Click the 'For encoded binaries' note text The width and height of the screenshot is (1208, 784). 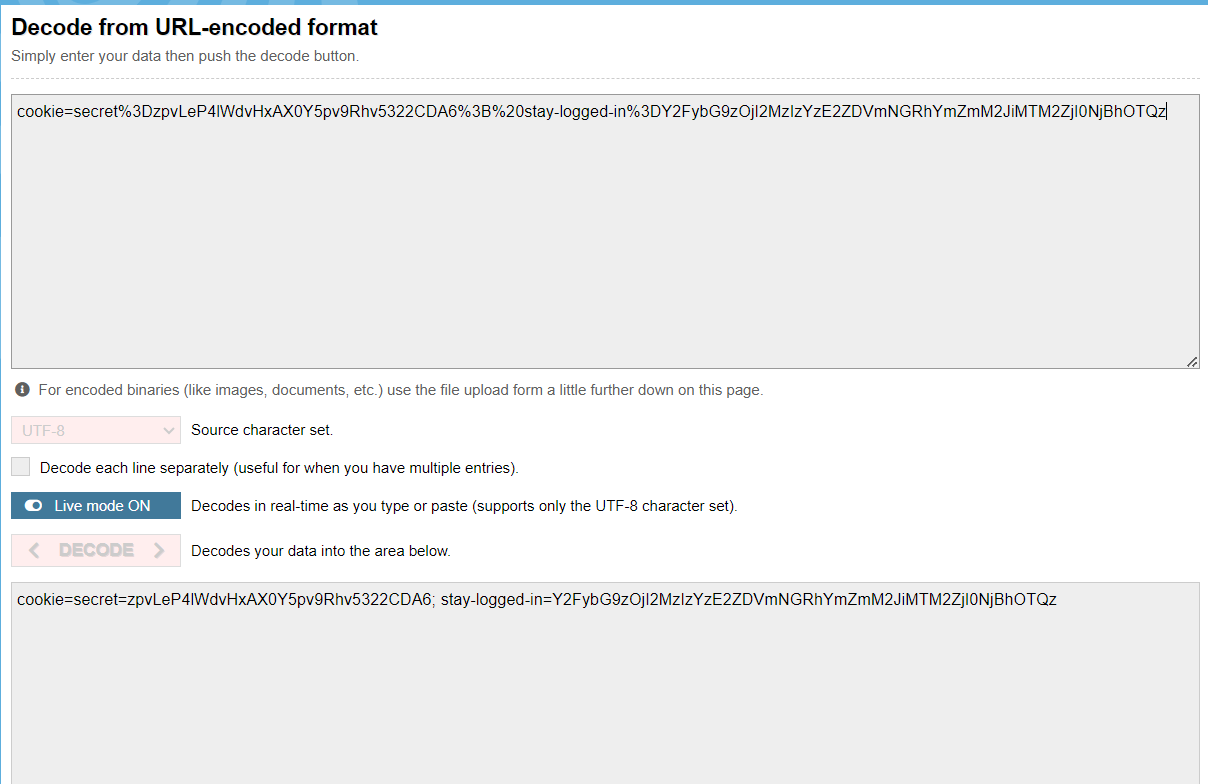(x=400, y=390)
